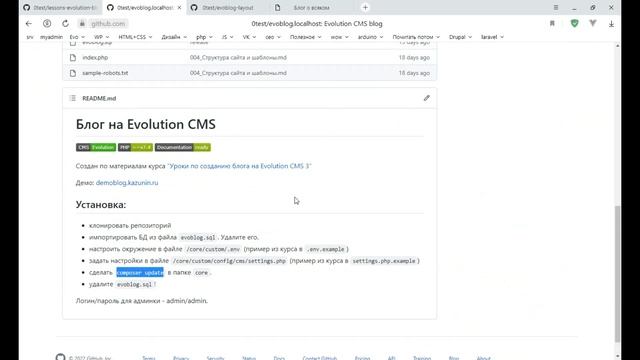Click the grey triangular extension icon beside the shield
This screenshot has height=360, width=640.
593,23
